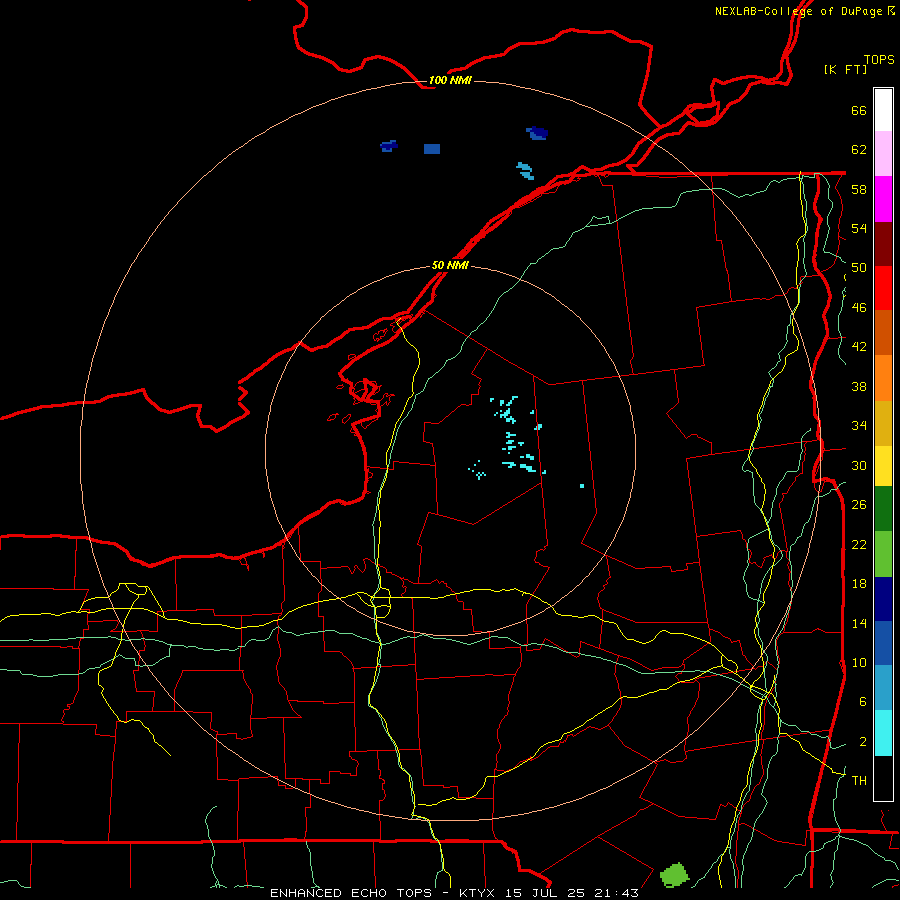Choose the dark orange legend swatch

tap(883, 332)
